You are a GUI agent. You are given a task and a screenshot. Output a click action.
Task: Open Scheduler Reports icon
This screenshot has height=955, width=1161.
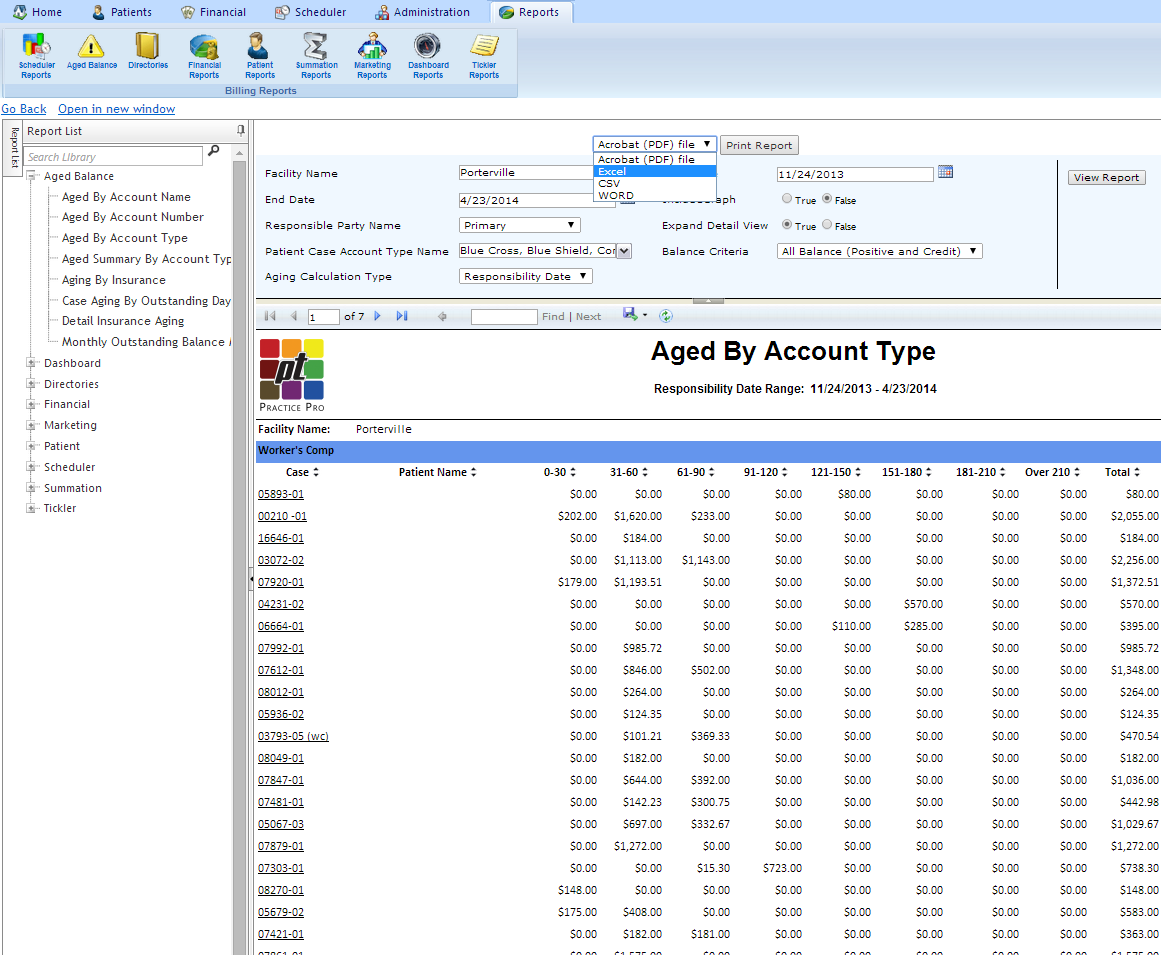(36, 47)
